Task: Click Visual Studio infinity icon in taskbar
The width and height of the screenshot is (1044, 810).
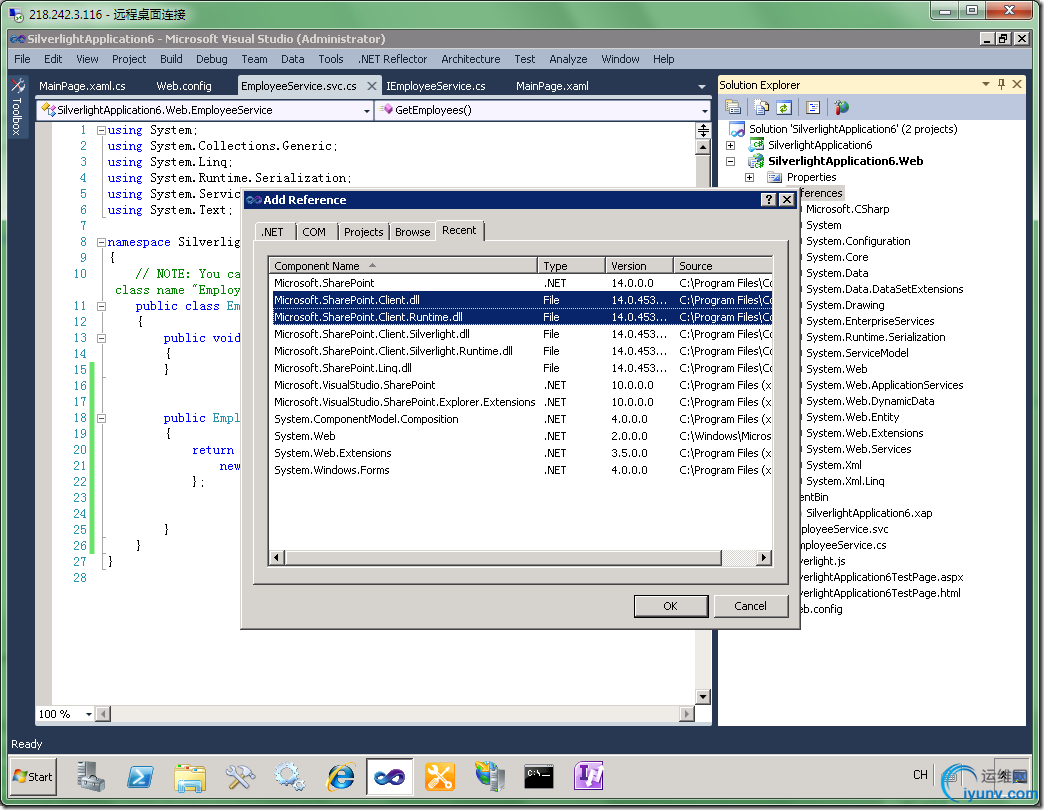Action: click(x=390, y=776)
